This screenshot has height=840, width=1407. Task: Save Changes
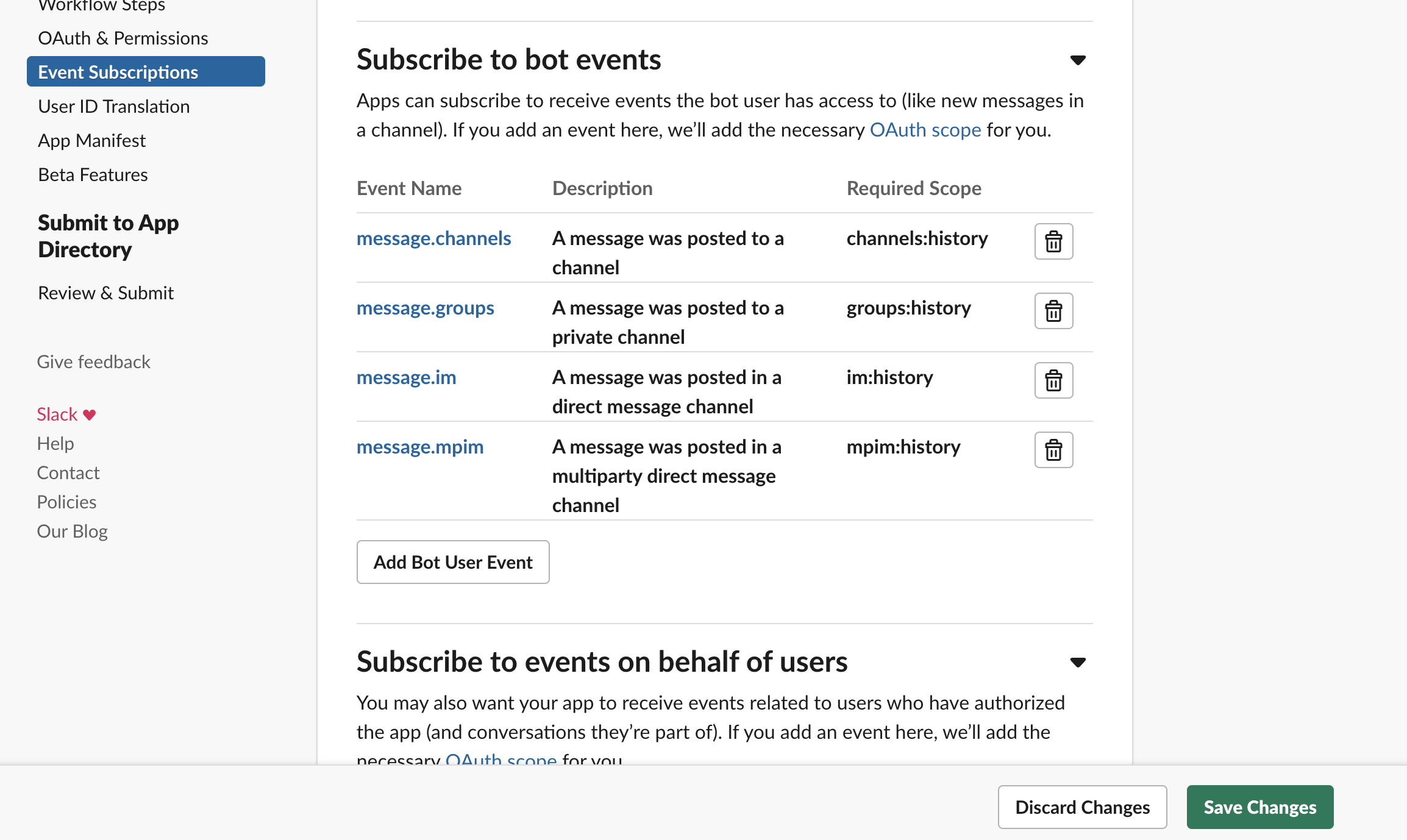1259,806
